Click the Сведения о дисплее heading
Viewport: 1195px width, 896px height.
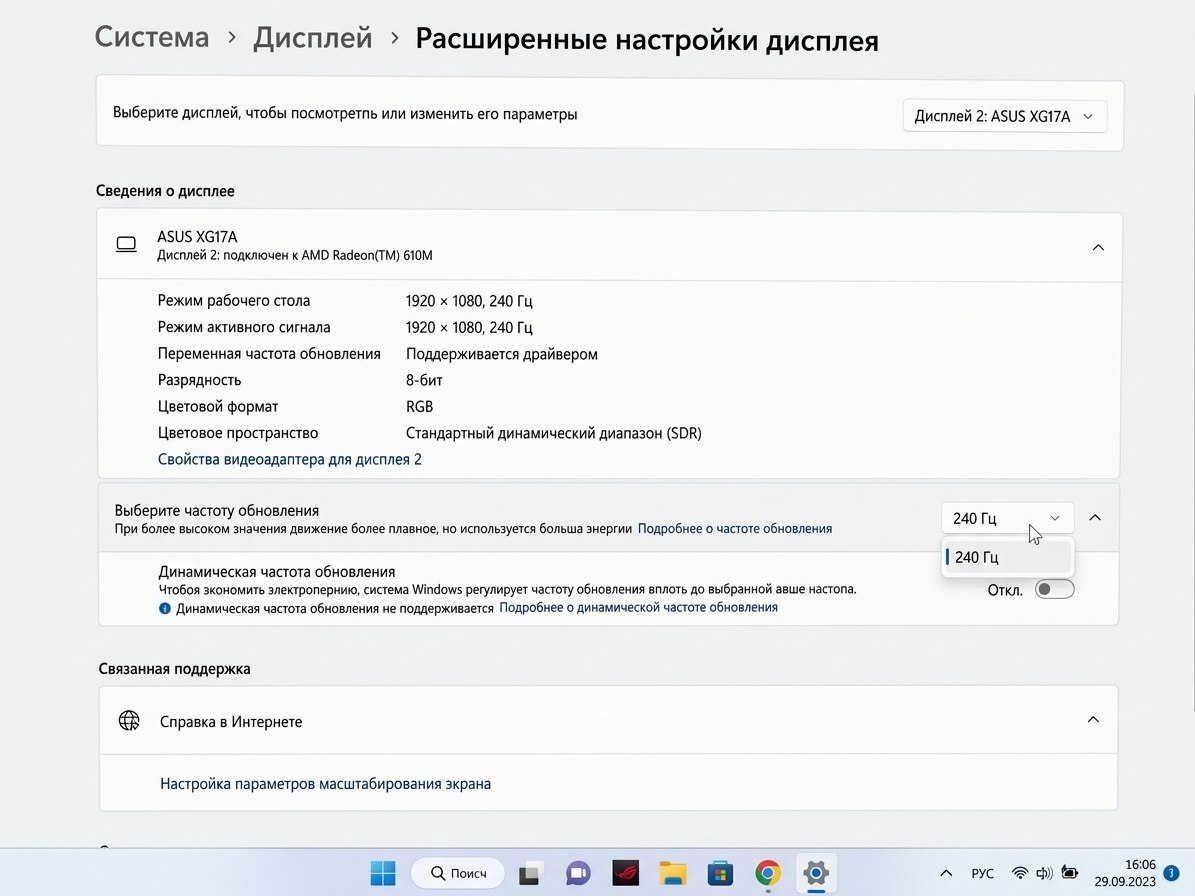pos(165,190)
